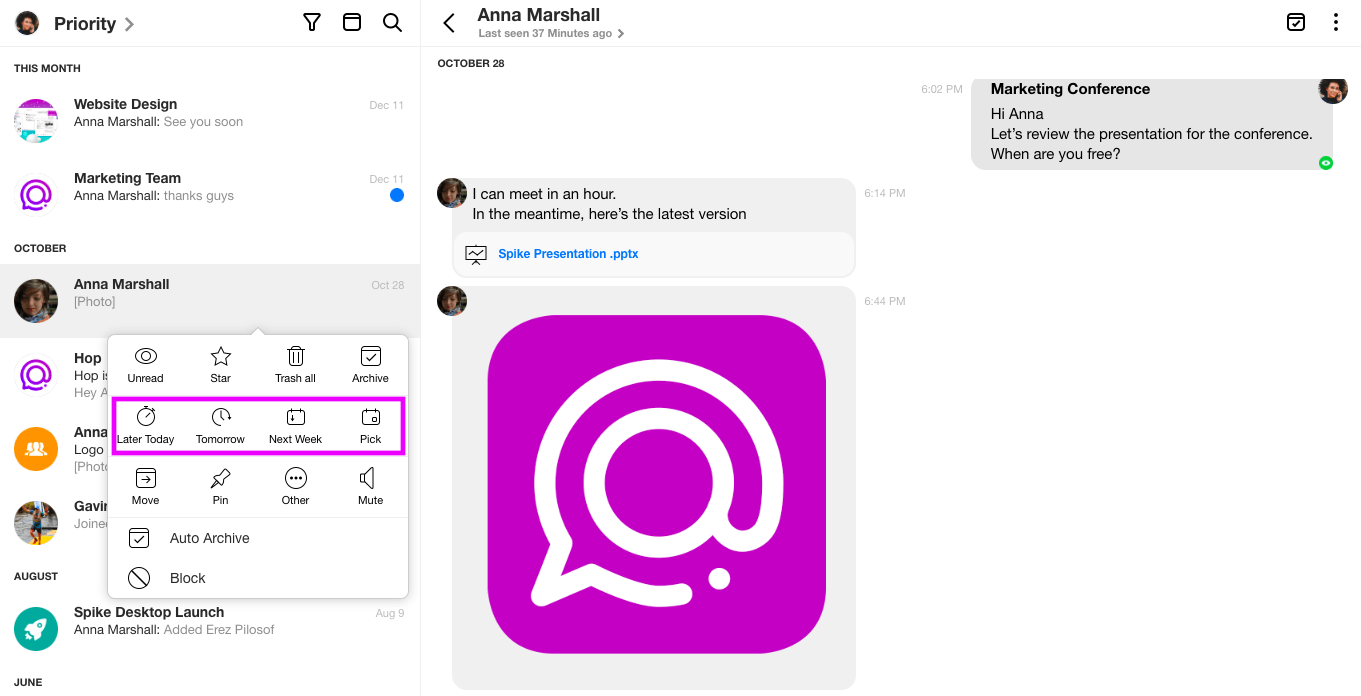This screenshot has width=1361, height=696.
Task: Click the profile avatar next to Priority
Action: point(28,23)
